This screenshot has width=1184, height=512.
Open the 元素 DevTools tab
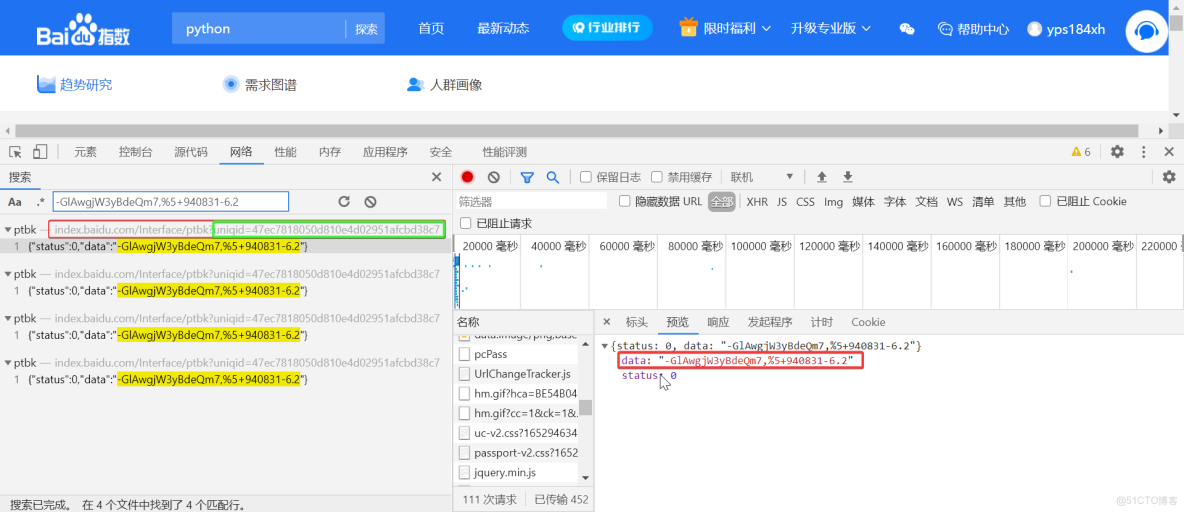[x=85, y=152]
